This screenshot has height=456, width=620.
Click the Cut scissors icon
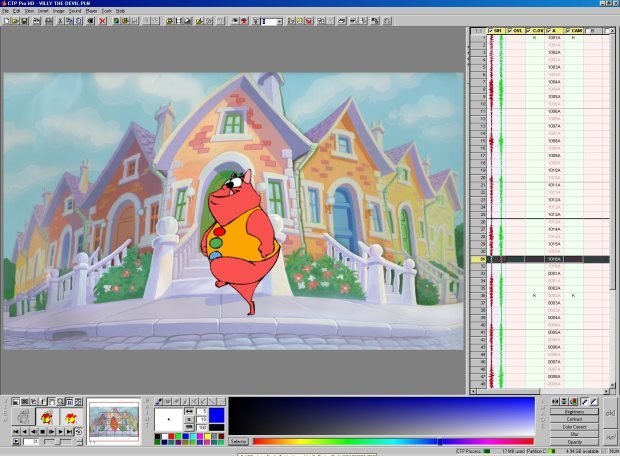pos(60,21)
